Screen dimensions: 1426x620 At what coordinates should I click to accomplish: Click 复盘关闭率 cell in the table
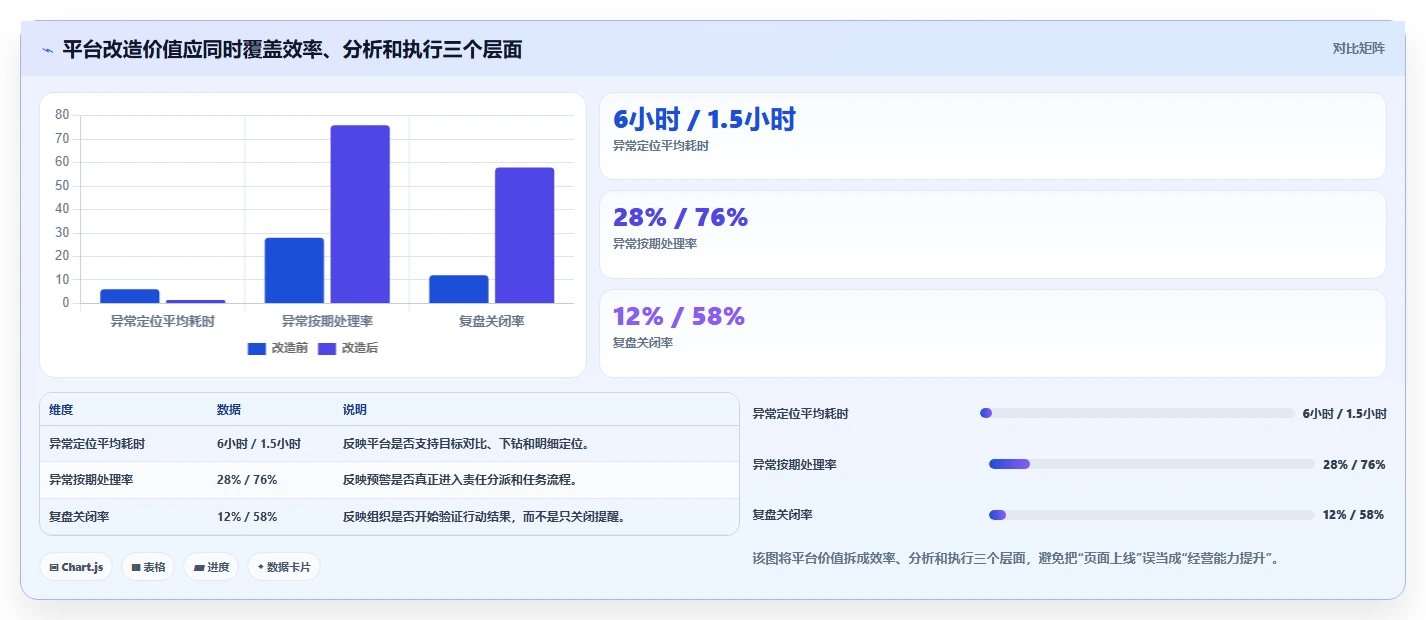[79, 517]
